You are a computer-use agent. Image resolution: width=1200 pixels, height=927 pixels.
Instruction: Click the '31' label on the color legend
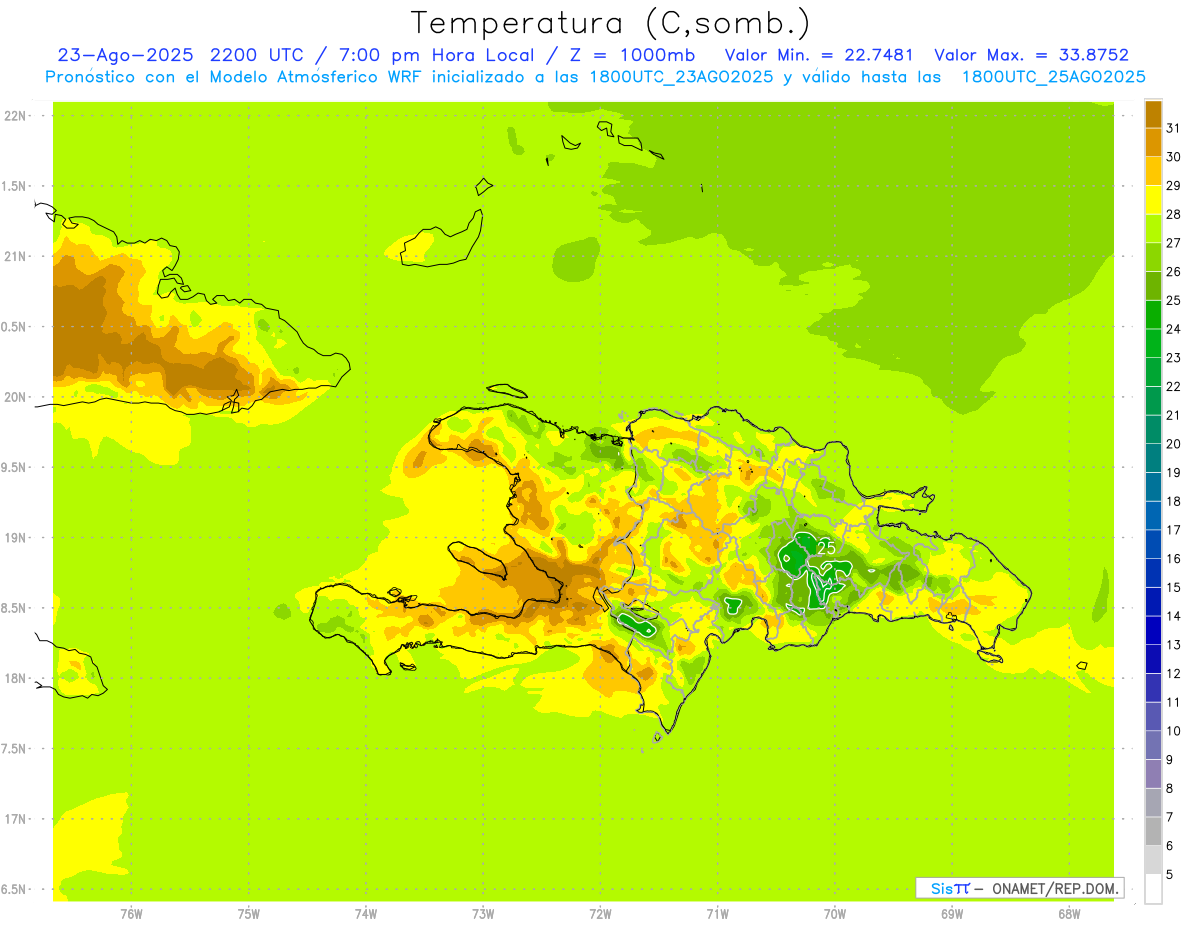pyautogui.click(x=1174, y=128)
